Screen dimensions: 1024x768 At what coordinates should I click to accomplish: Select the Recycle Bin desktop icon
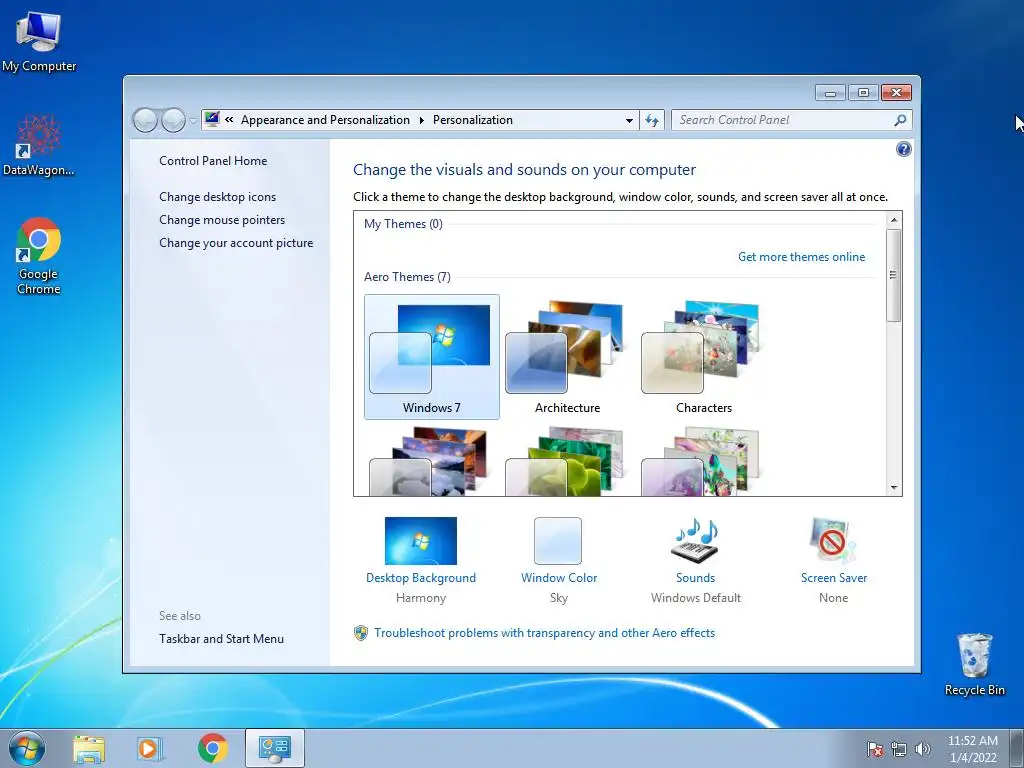point(974,664)
